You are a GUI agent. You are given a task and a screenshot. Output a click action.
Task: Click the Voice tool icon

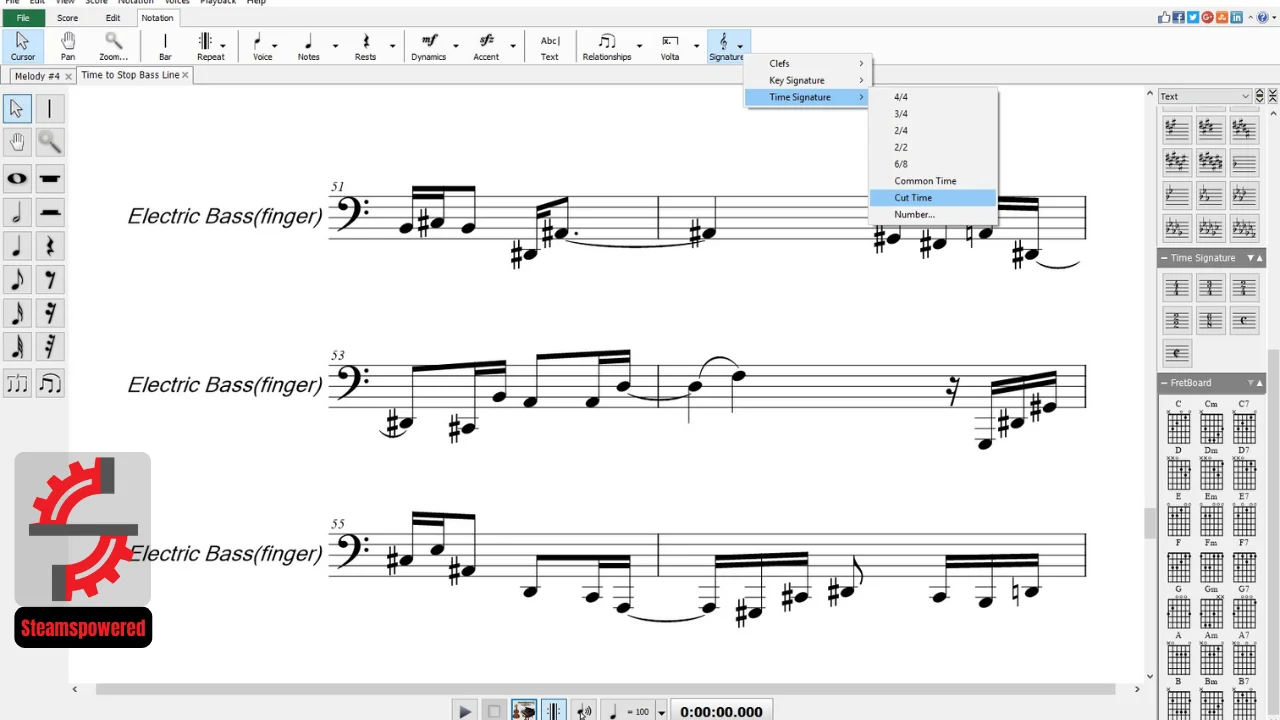tap(258, 42)
